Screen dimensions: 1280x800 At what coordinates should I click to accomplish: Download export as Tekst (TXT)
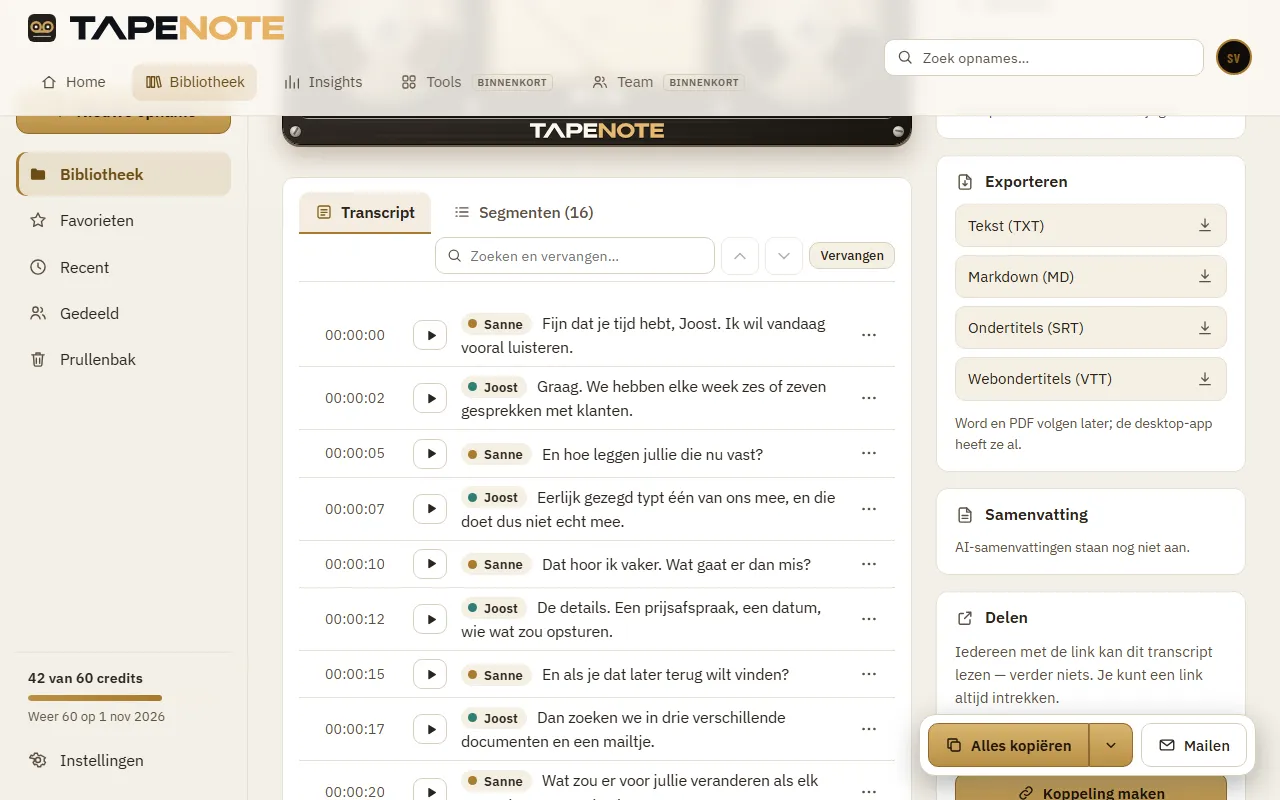[x=1091, y=226]
